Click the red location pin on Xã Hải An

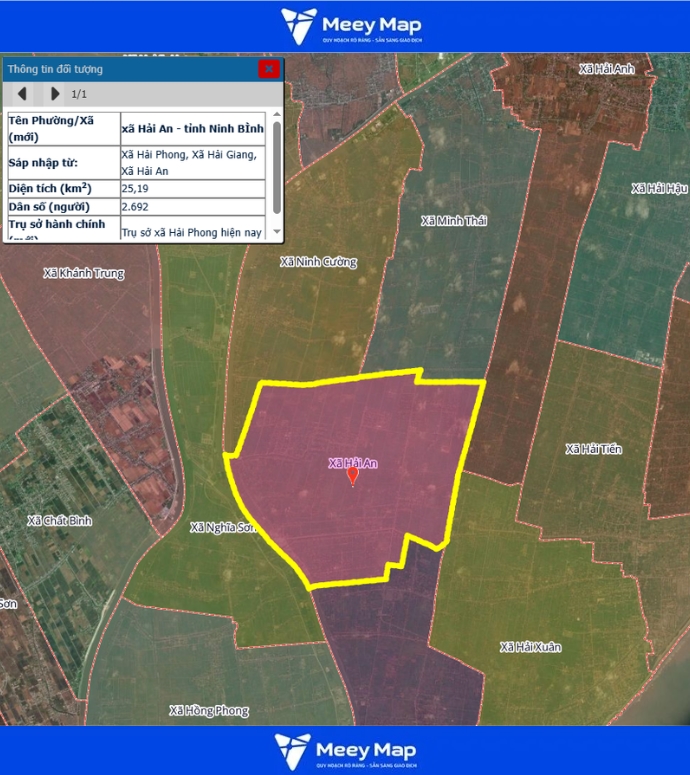(352, 477)
